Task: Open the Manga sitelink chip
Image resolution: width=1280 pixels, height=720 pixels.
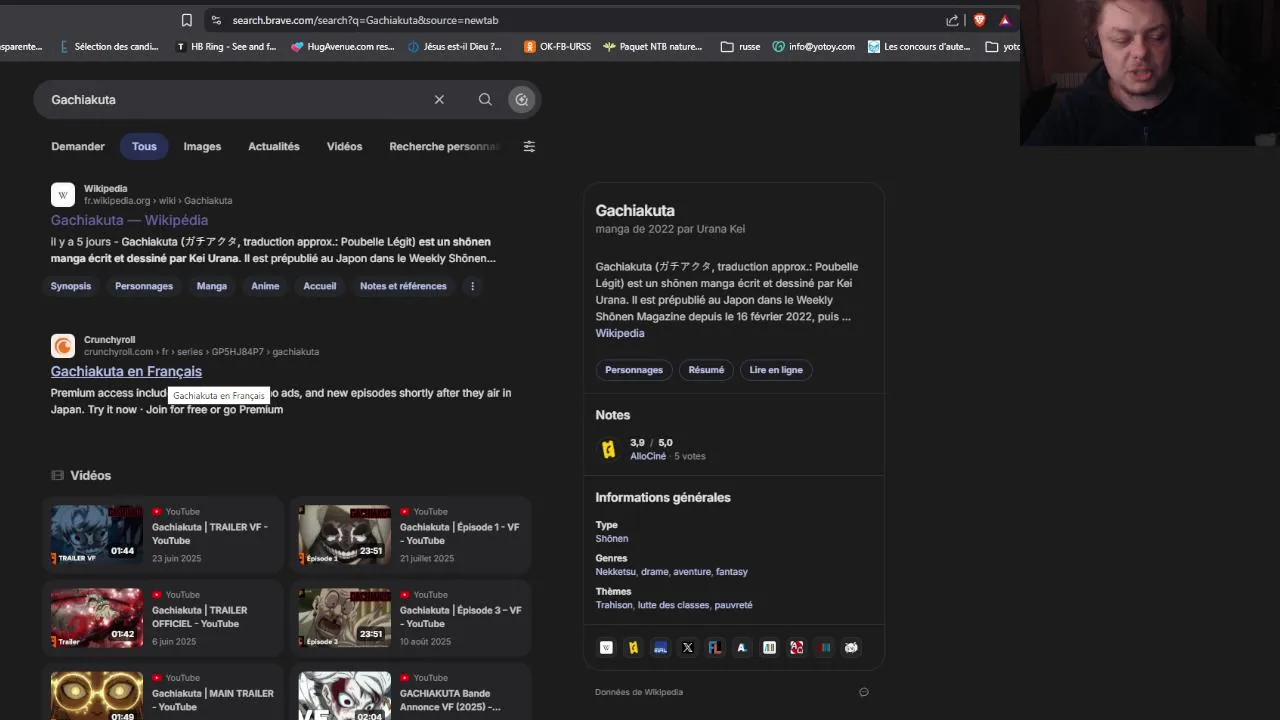Action: (x=212, y=286)
